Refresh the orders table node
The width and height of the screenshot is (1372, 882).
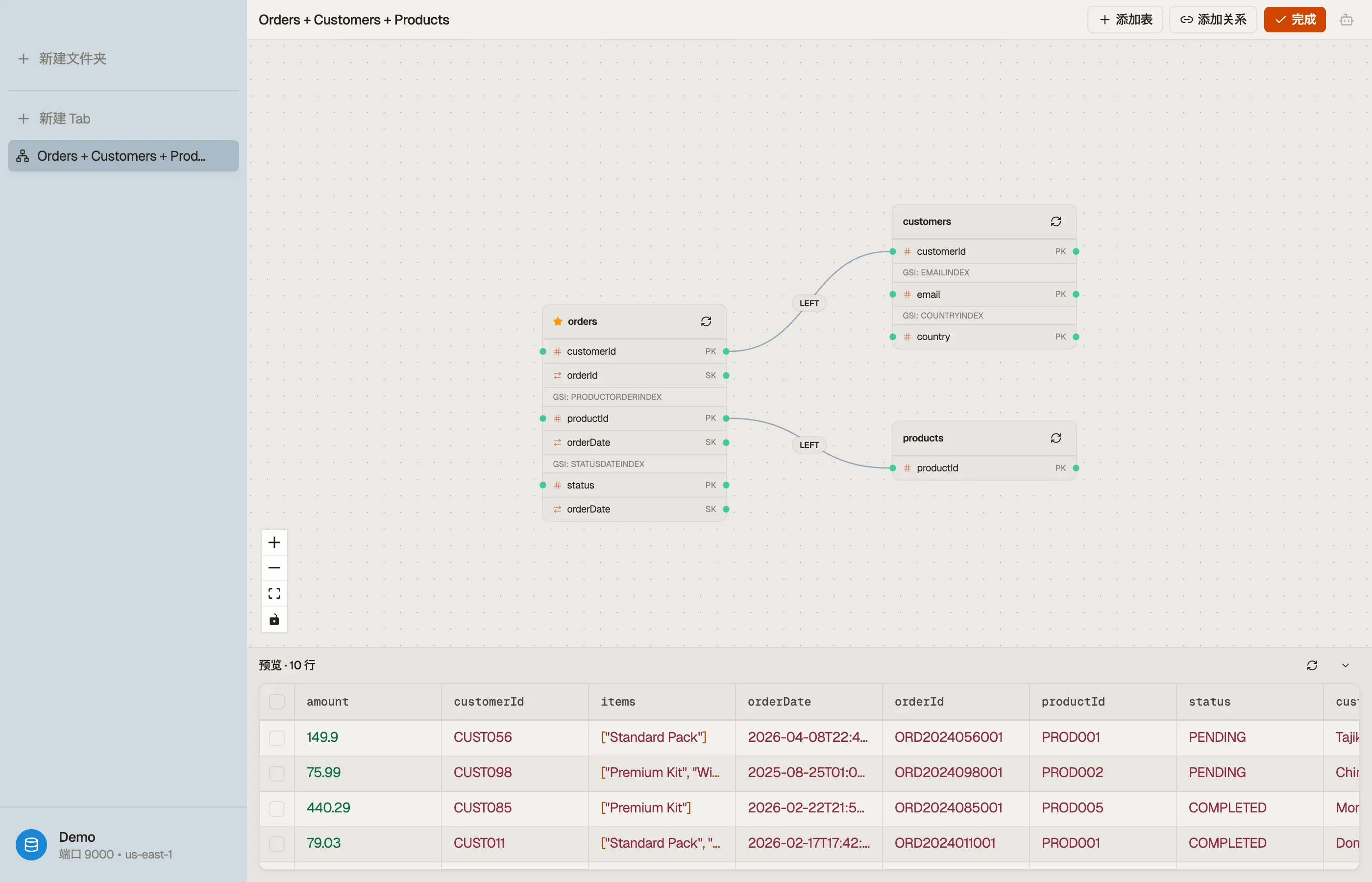[706, 321]
